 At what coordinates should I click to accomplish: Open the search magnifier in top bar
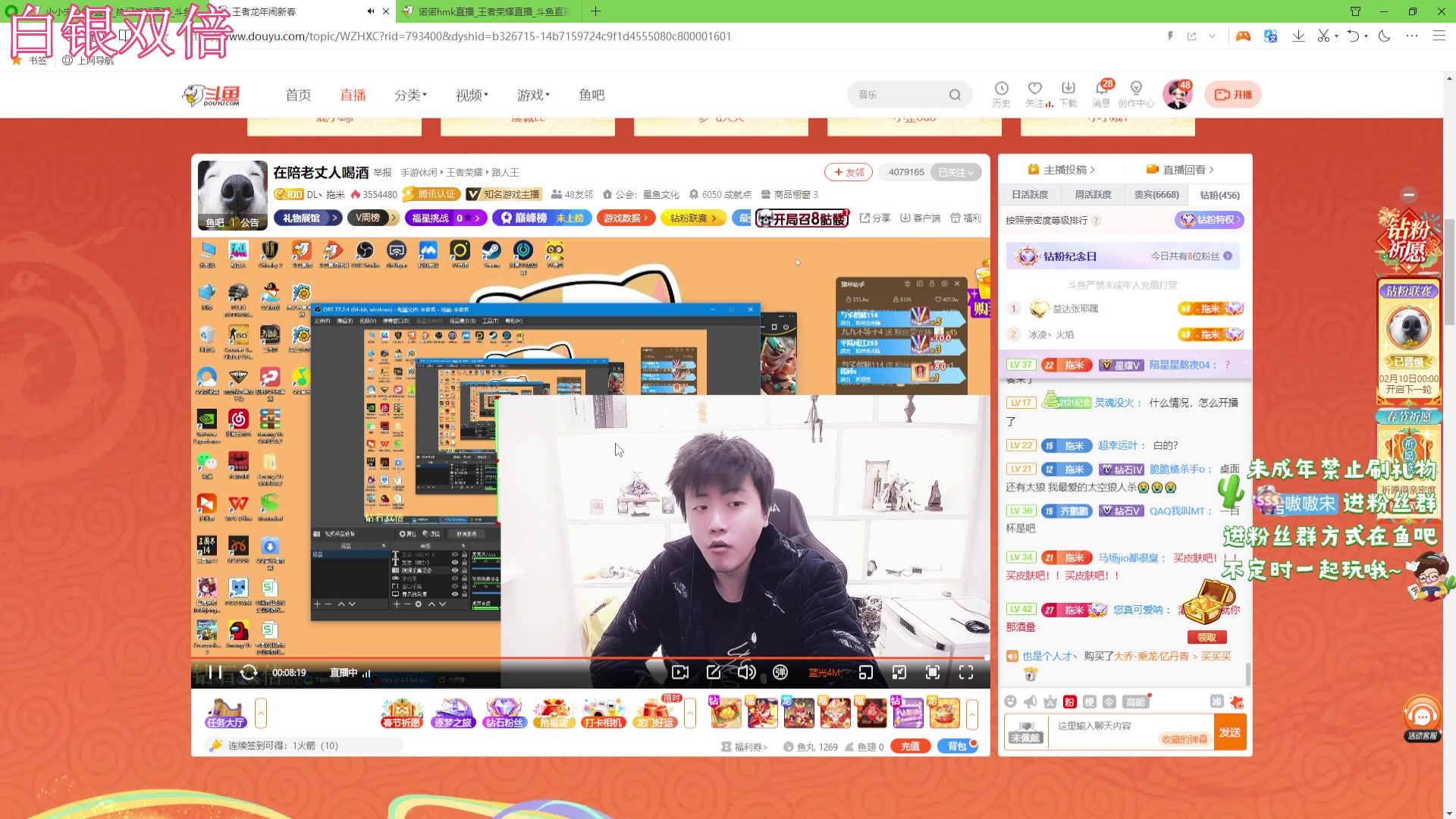pos(955,94)
